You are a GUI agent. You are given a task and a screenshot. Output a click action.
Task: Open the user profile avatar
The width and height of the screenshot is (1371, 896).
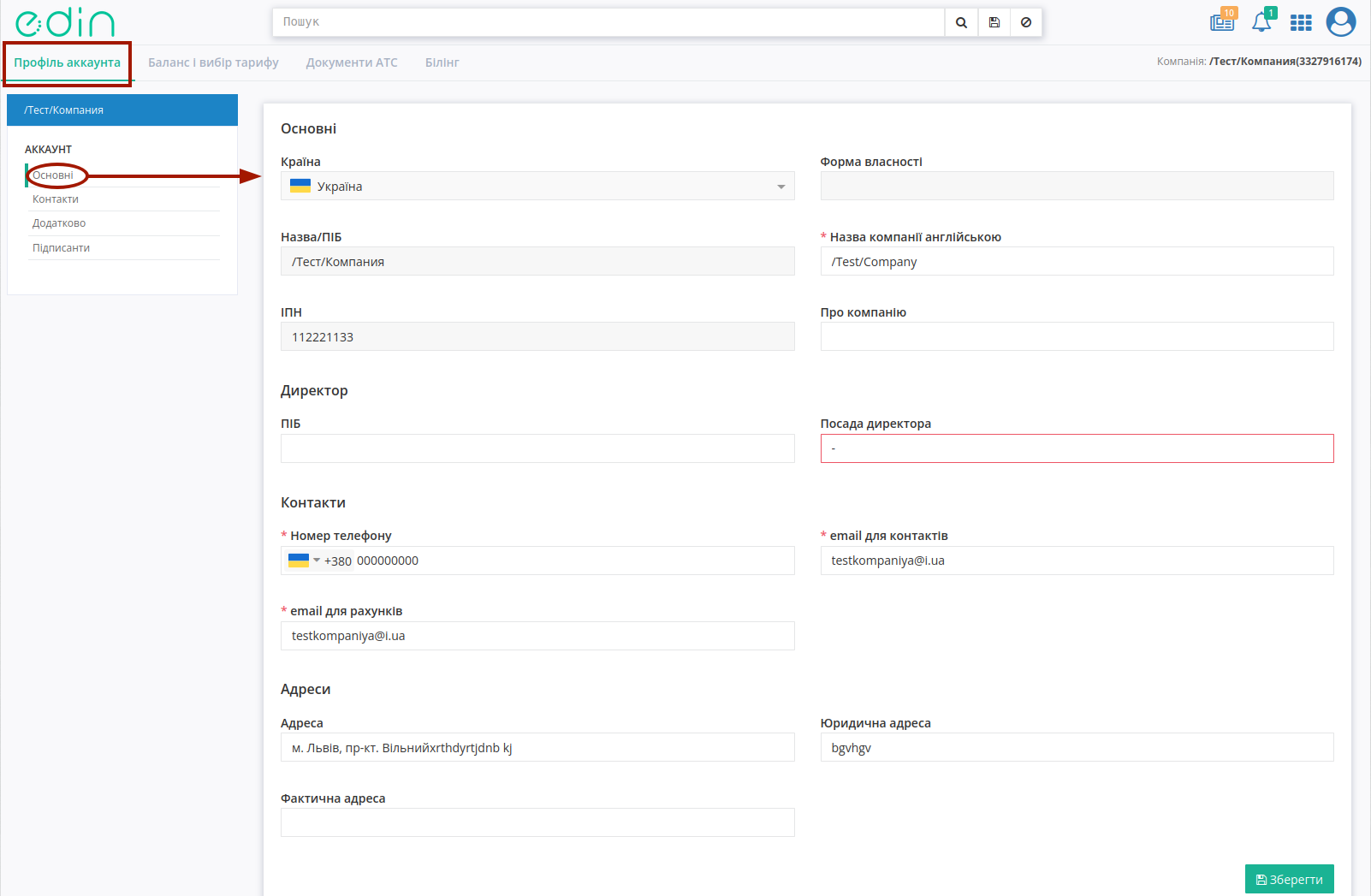(1341, 21)
